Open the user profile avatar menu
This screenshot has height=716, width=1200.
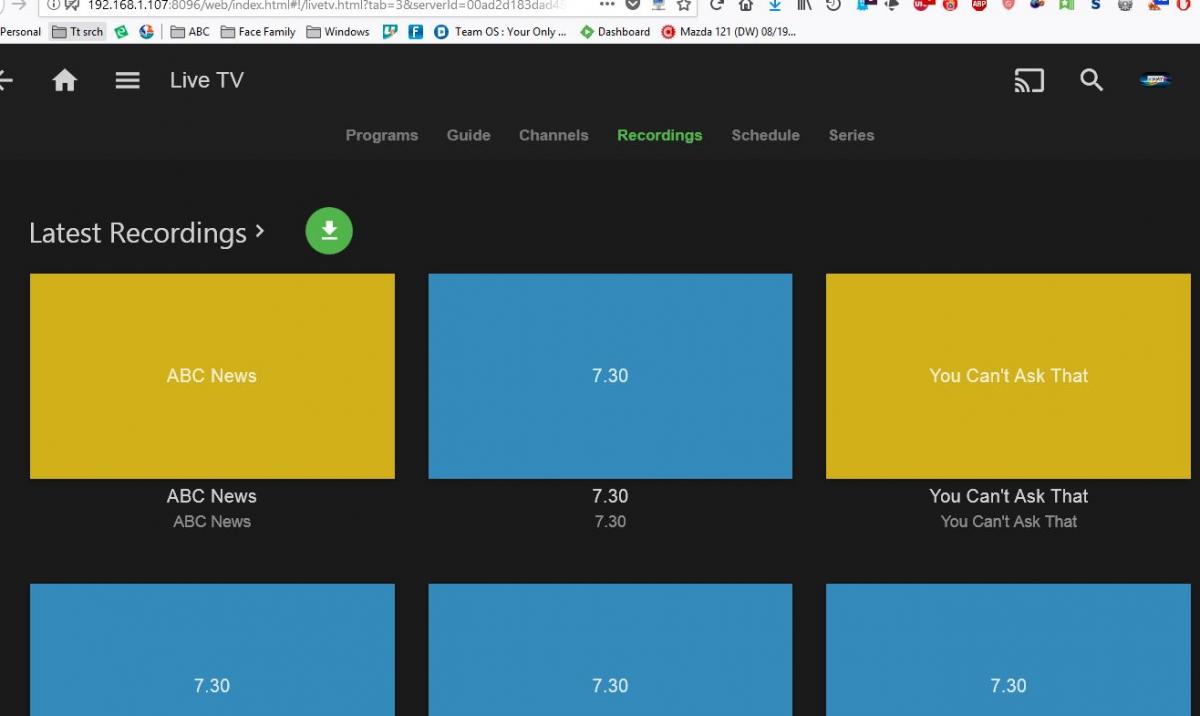click(1155, 81)
